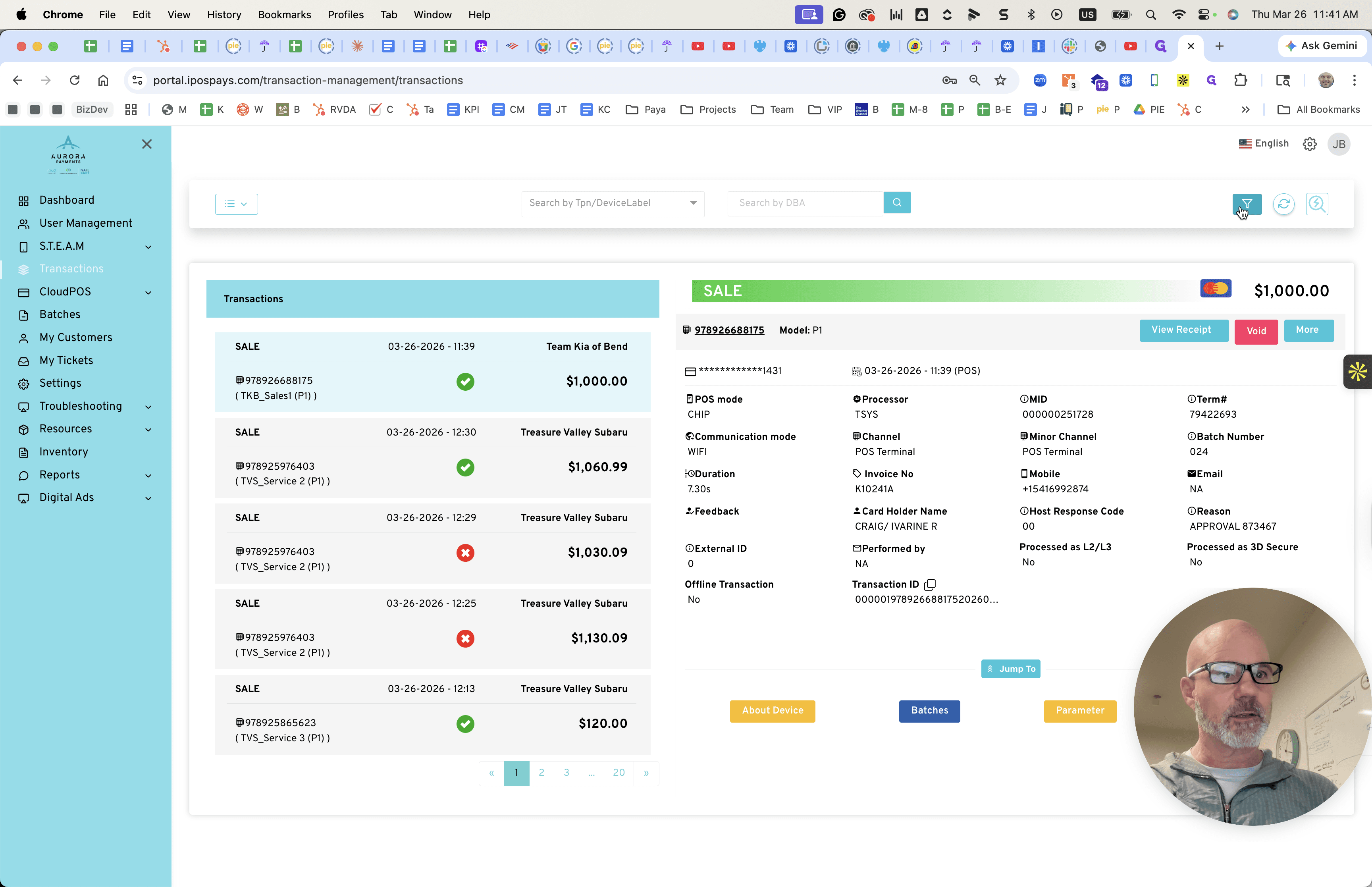Image resolution: width=1372 pixels, height=887 pixels.
Task: Open Chrome extensions puzzle icon
Action: click(x=1241, y=81)
